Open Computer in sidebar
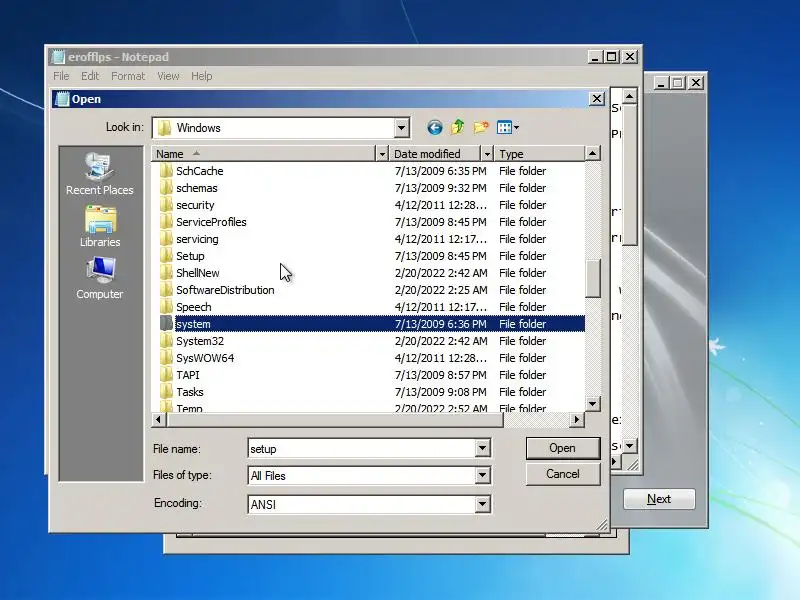This screenshot has width=800, height=600. click(x=99, y=279)
